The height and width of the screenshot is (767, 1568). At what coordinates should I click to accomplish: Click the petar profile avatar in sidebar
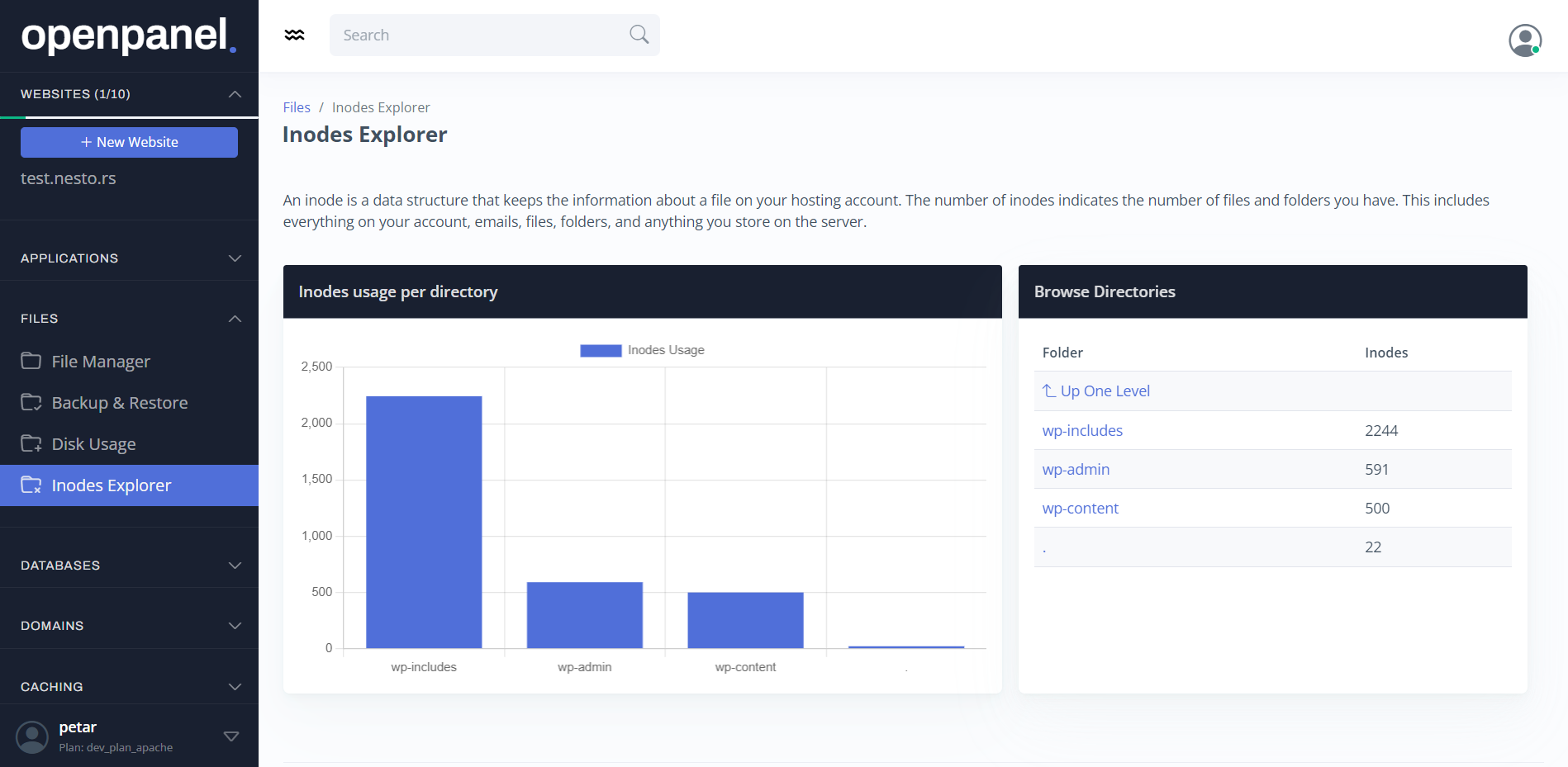point(32,736)
